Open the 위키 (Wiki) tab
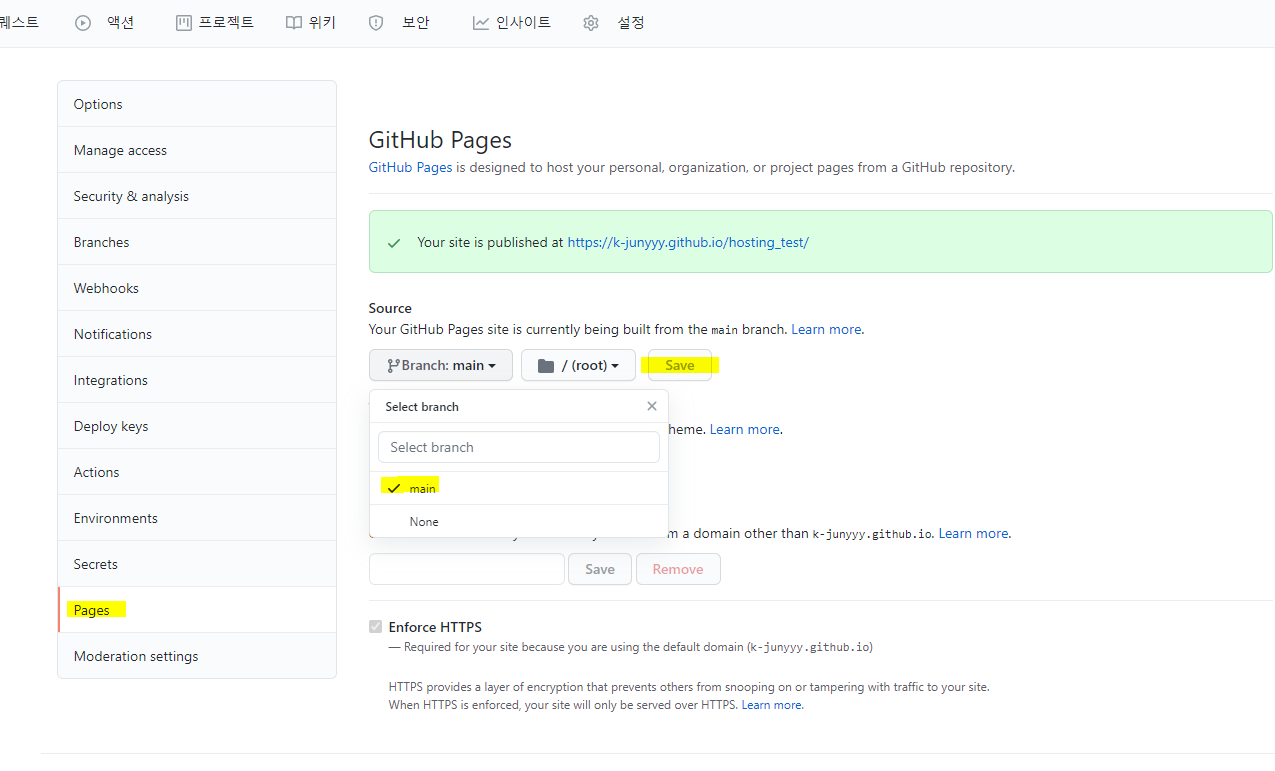The width and height of the screenshot is (1275, 771). [311, 22]
